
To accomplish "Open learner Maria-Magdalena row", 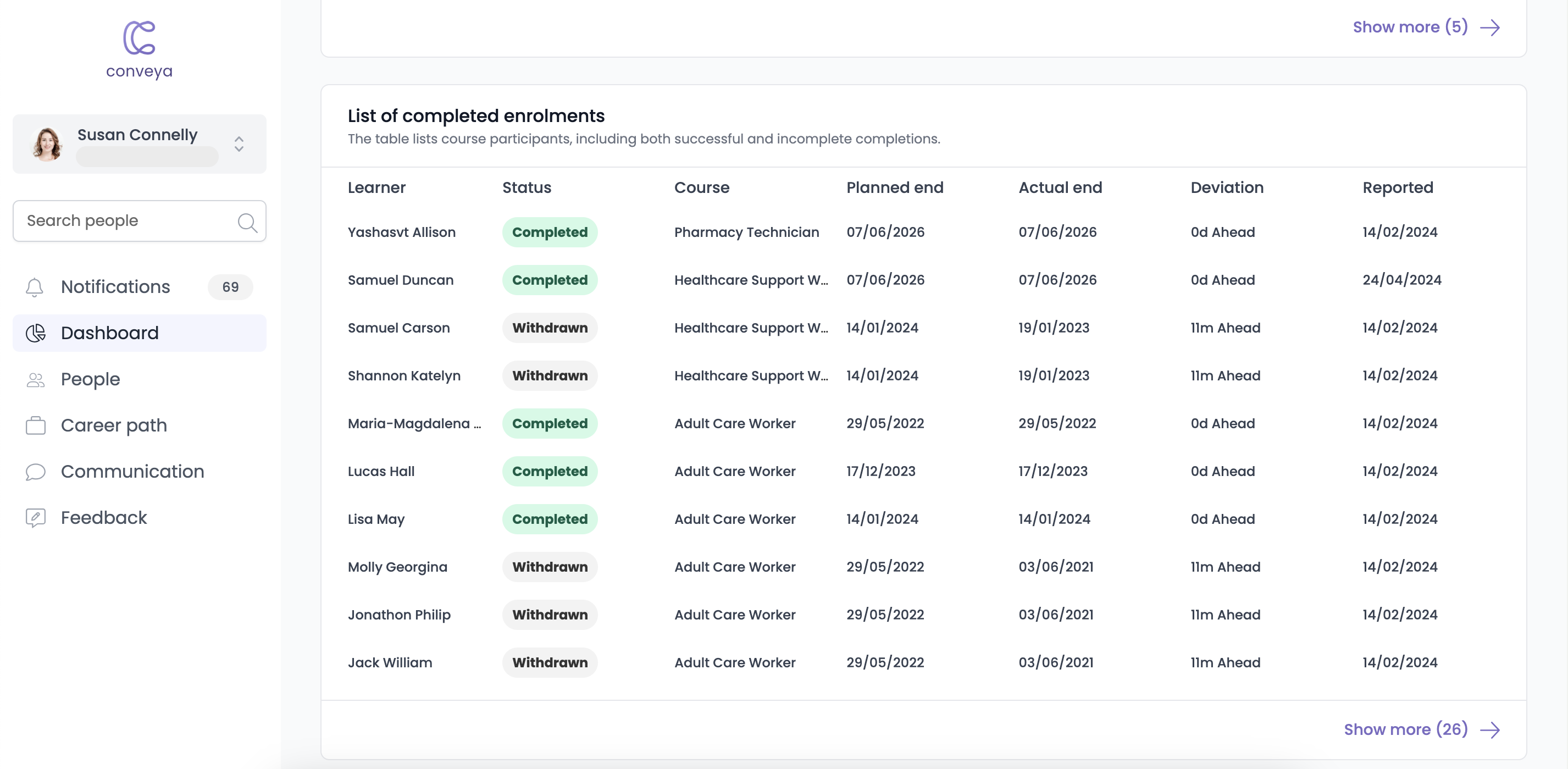I will (x=414, y=424).
